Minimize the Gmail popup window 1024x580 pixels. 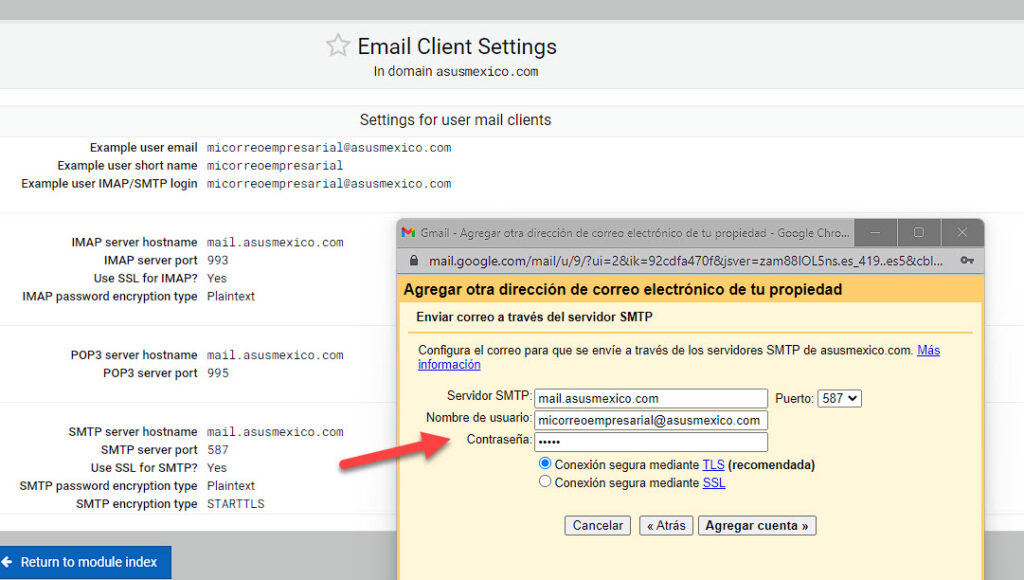(876, 232)
